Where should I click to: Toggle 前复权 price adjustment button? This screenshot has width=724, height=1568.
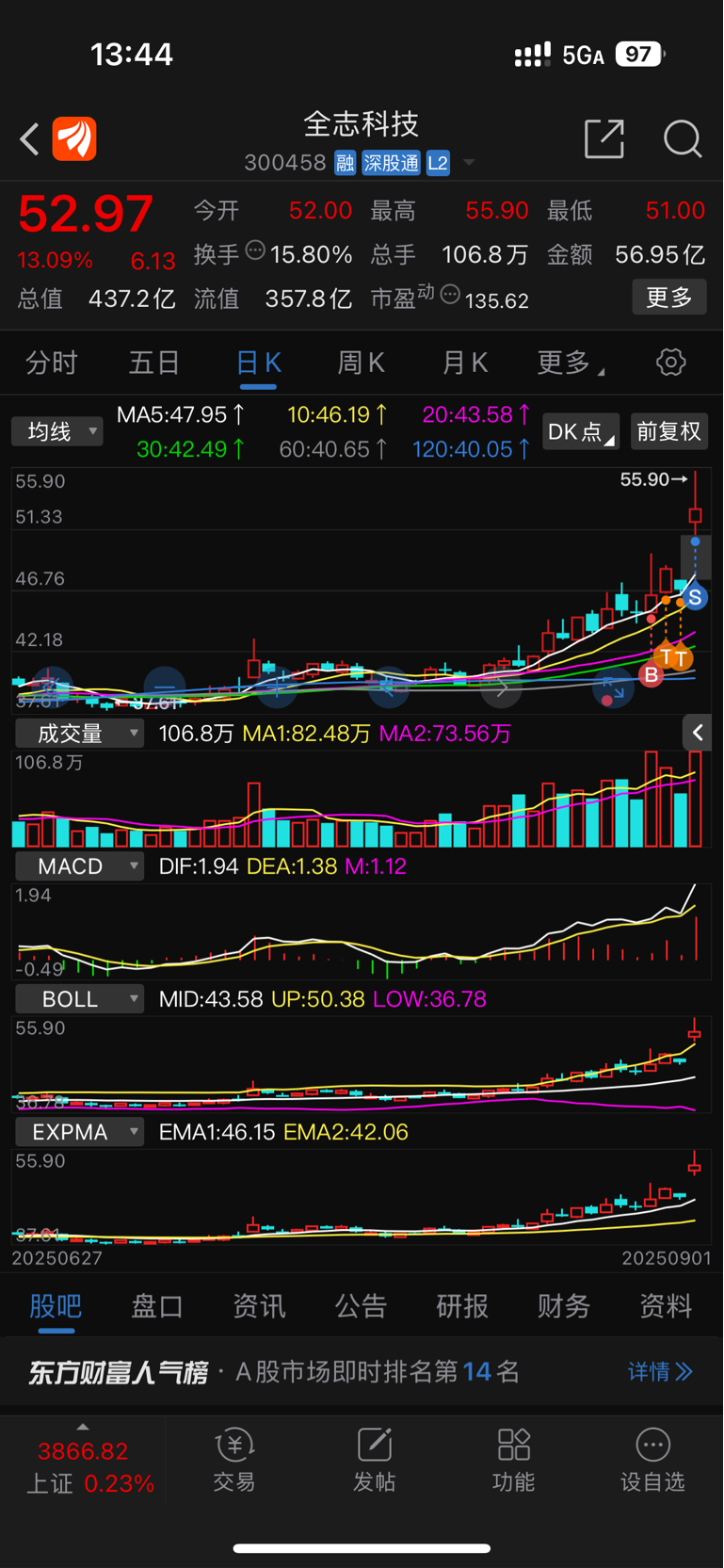point(668,431)
